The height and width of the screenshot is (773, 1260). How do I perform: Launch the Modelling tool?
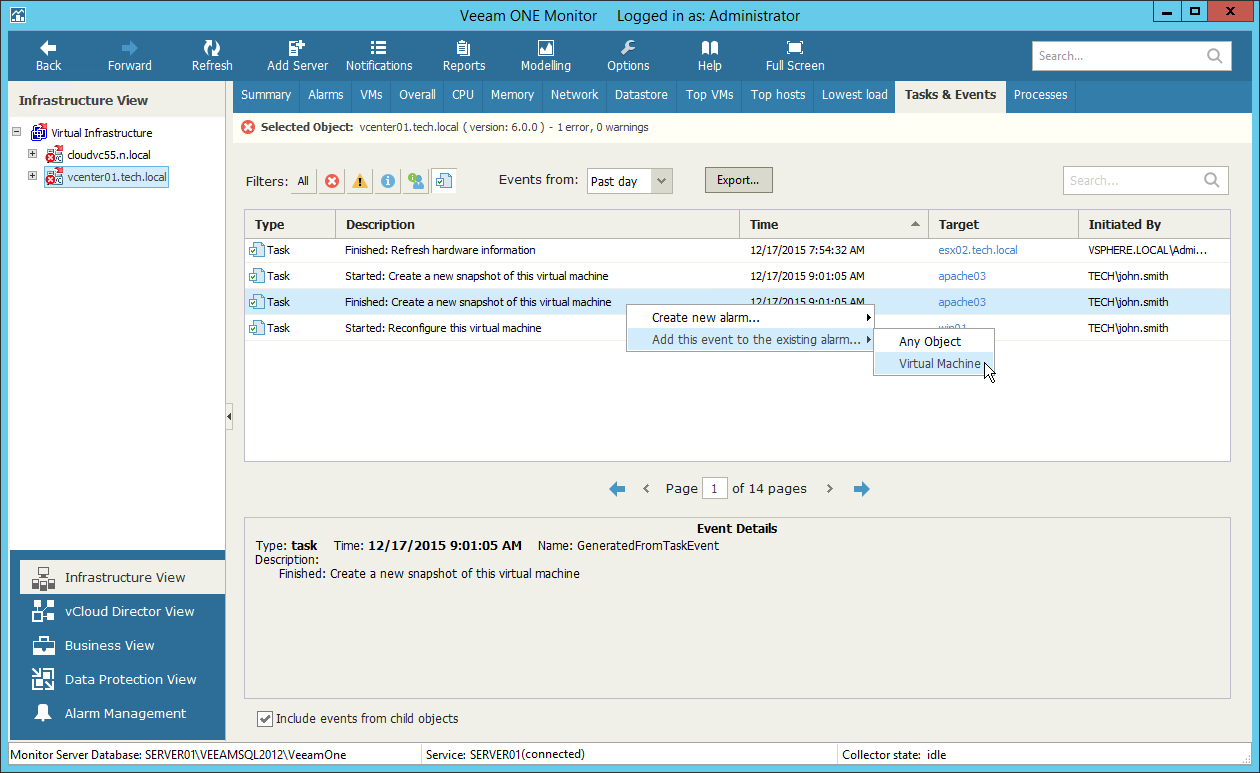[x=546, y=56]
